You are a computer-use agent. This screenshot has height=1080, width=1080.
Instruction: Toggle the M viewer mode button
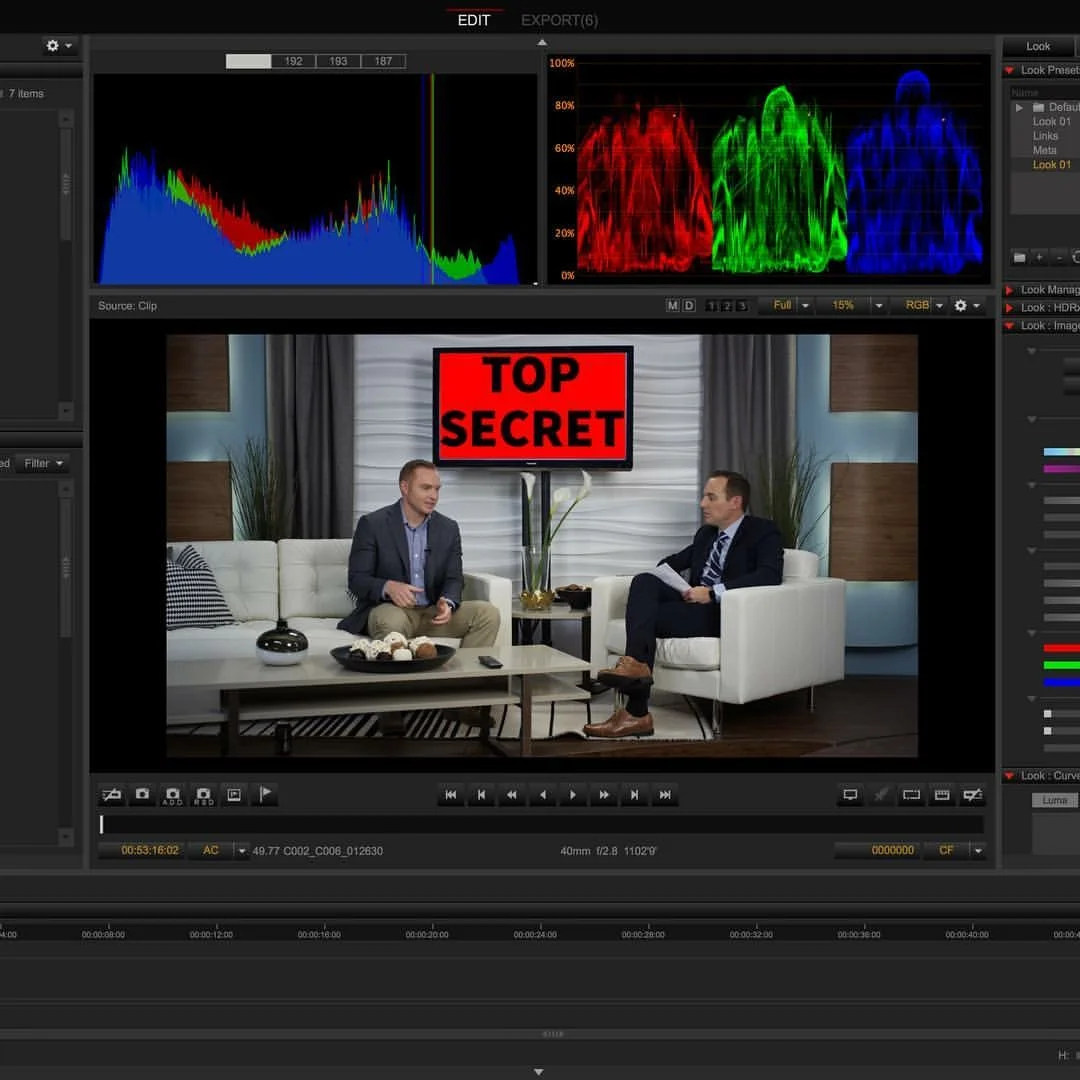(x=672, y=305)
